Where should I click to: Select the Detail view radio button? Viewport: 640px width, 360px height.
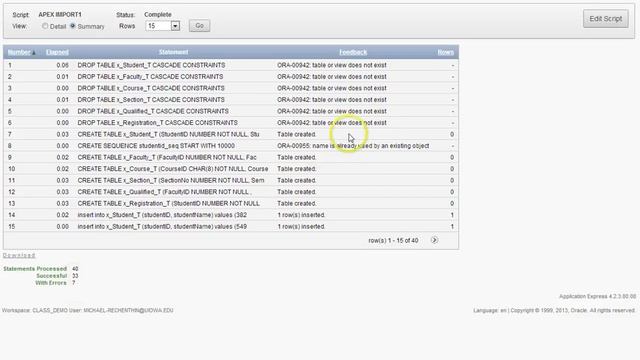pyautogui.click(x=45, y=26)
